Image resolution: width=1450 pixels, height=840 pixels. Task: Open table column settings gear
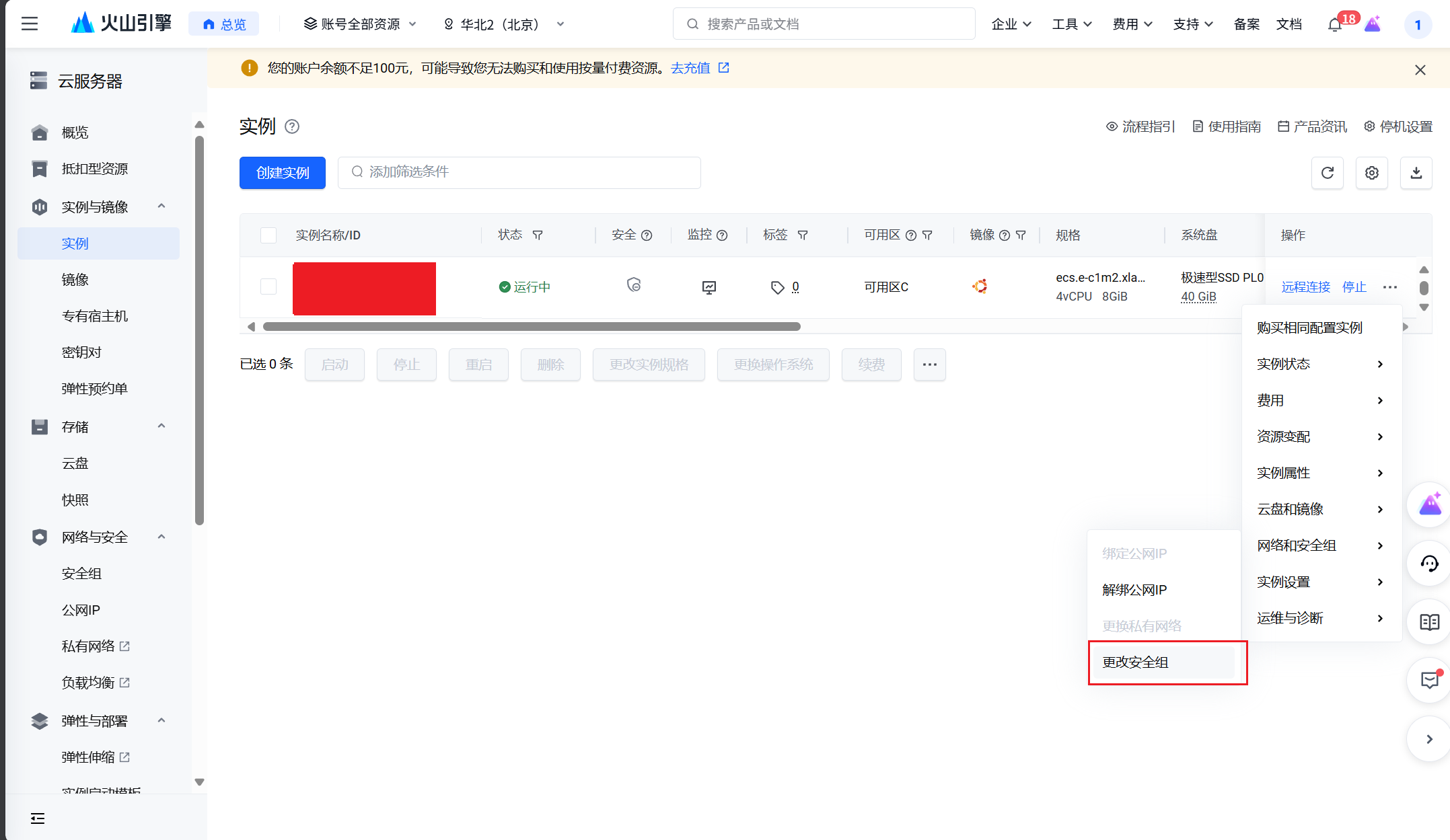tap(1372, 173)
